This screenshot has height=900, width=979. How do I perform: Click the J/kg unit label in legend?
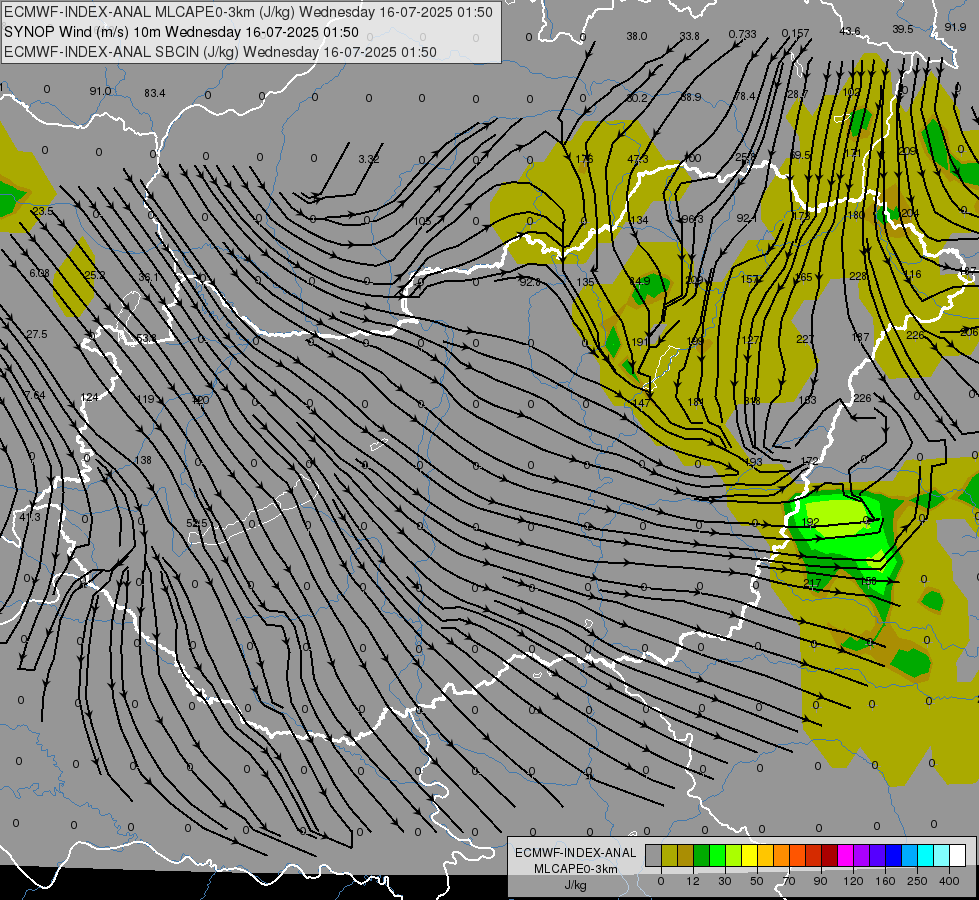point(575,885)
